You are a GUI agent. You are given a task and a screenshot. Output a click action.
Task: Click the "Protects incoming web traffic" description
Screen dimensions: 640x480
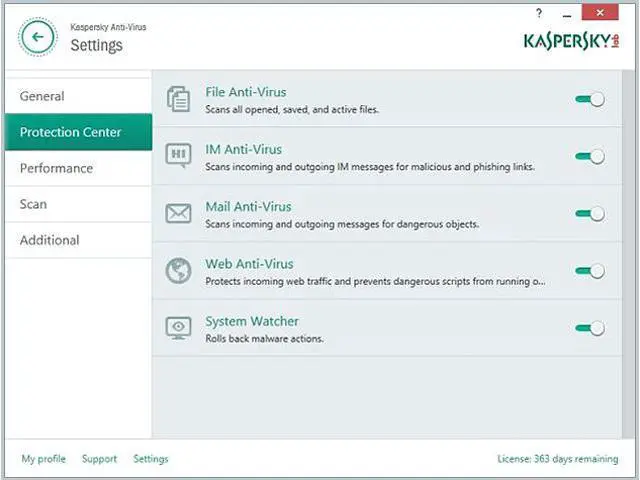point(375,281)
